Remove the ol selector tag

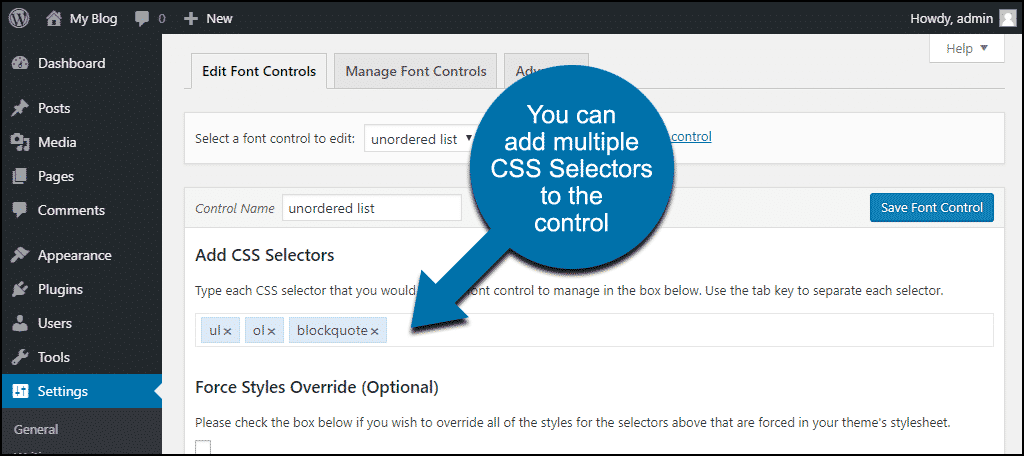pyautogui.click(x=271, y=332)
